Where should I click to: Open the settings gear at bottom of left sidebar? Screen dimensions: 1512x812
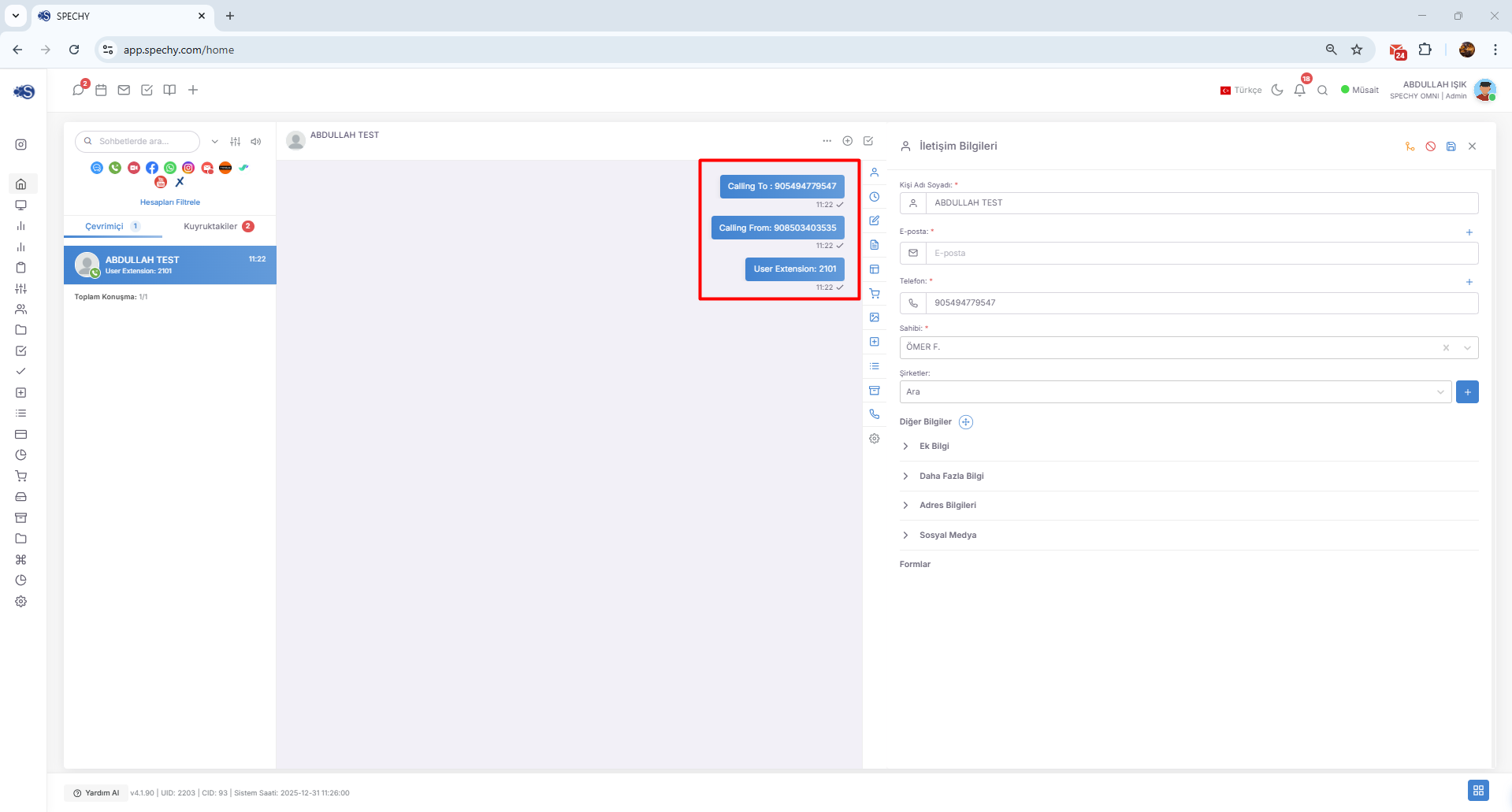coord(21,602)
